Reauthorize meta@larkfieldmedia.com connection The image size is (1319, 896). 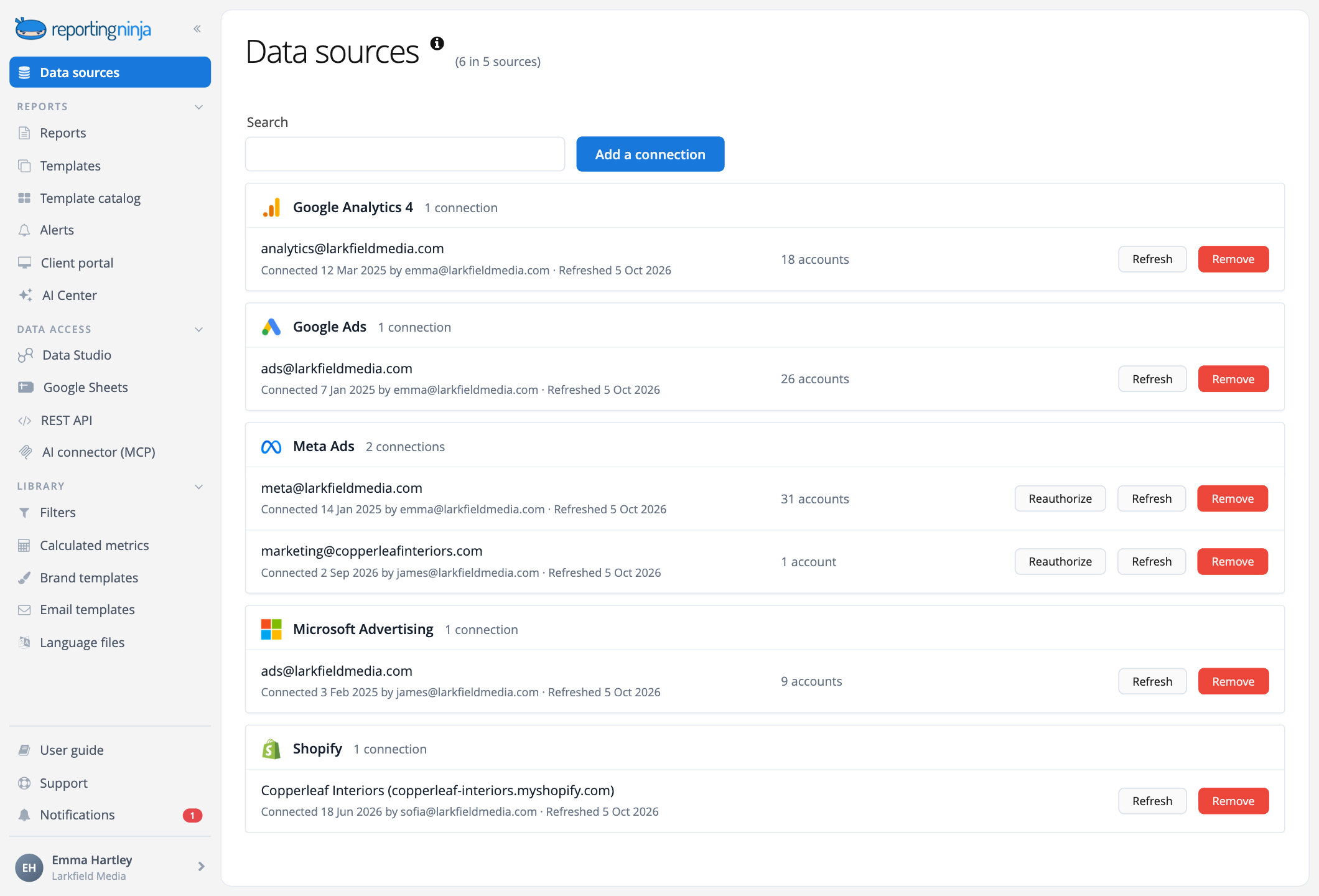point(1060,498)
